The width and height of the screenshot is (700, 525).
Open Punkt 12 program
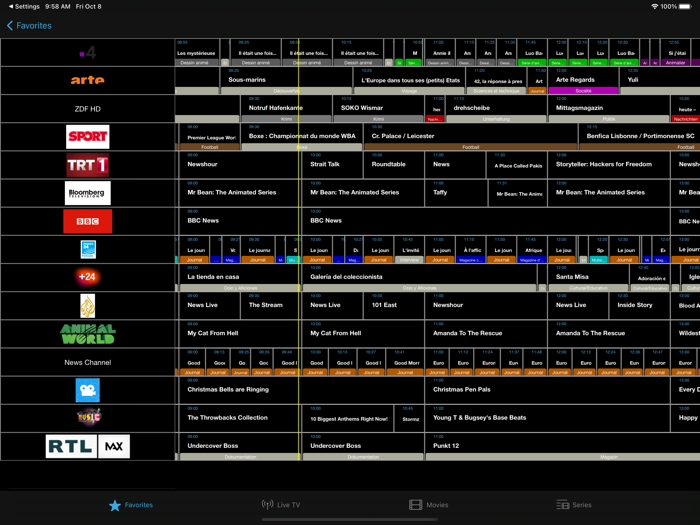coord(563,446)
